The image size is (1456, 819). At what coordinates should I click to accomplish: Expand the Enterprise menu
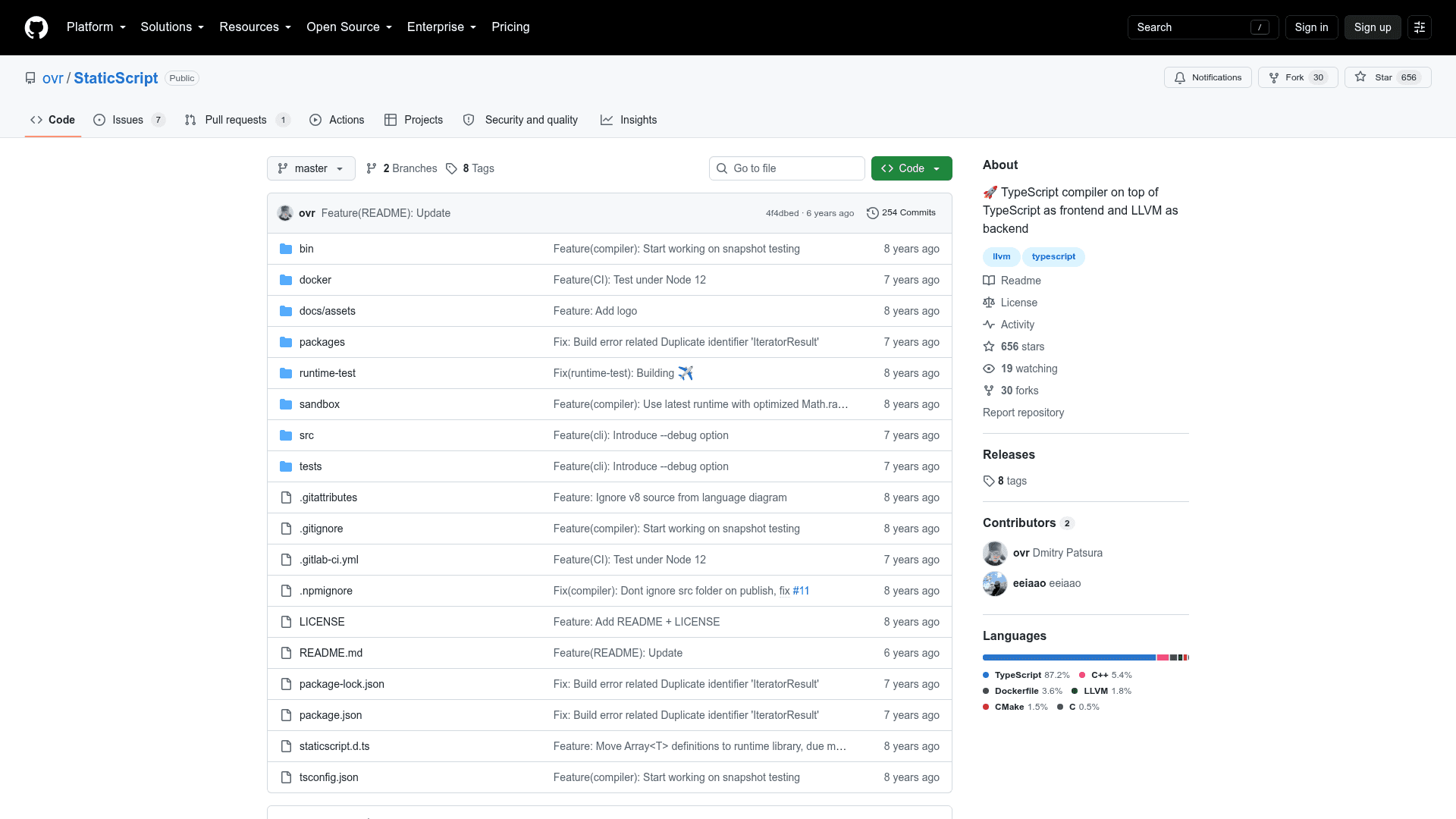tap(442, 27)
